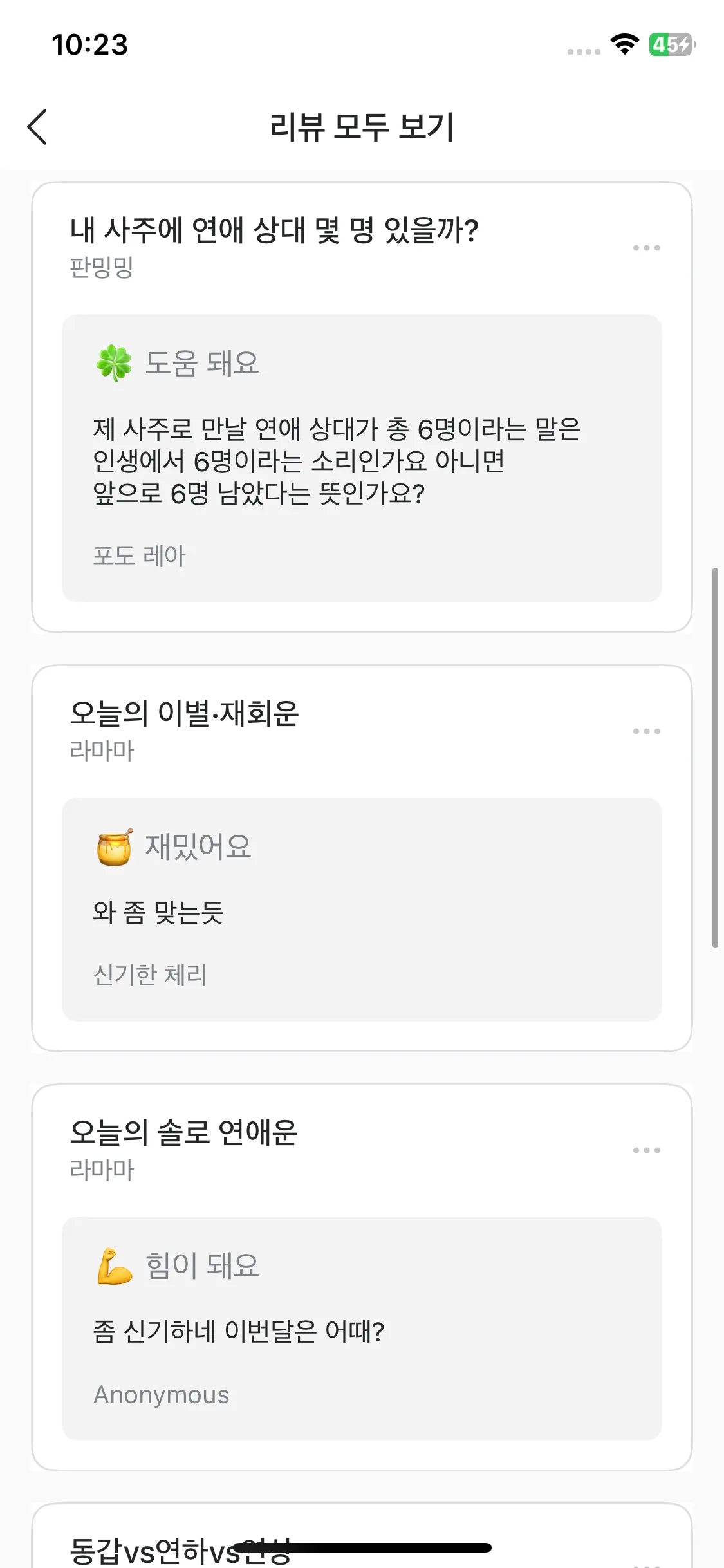Tap the flexed arm 힘이 돼요 icon
Screen dimensions: 724x1568
(x=115, y=1266)
